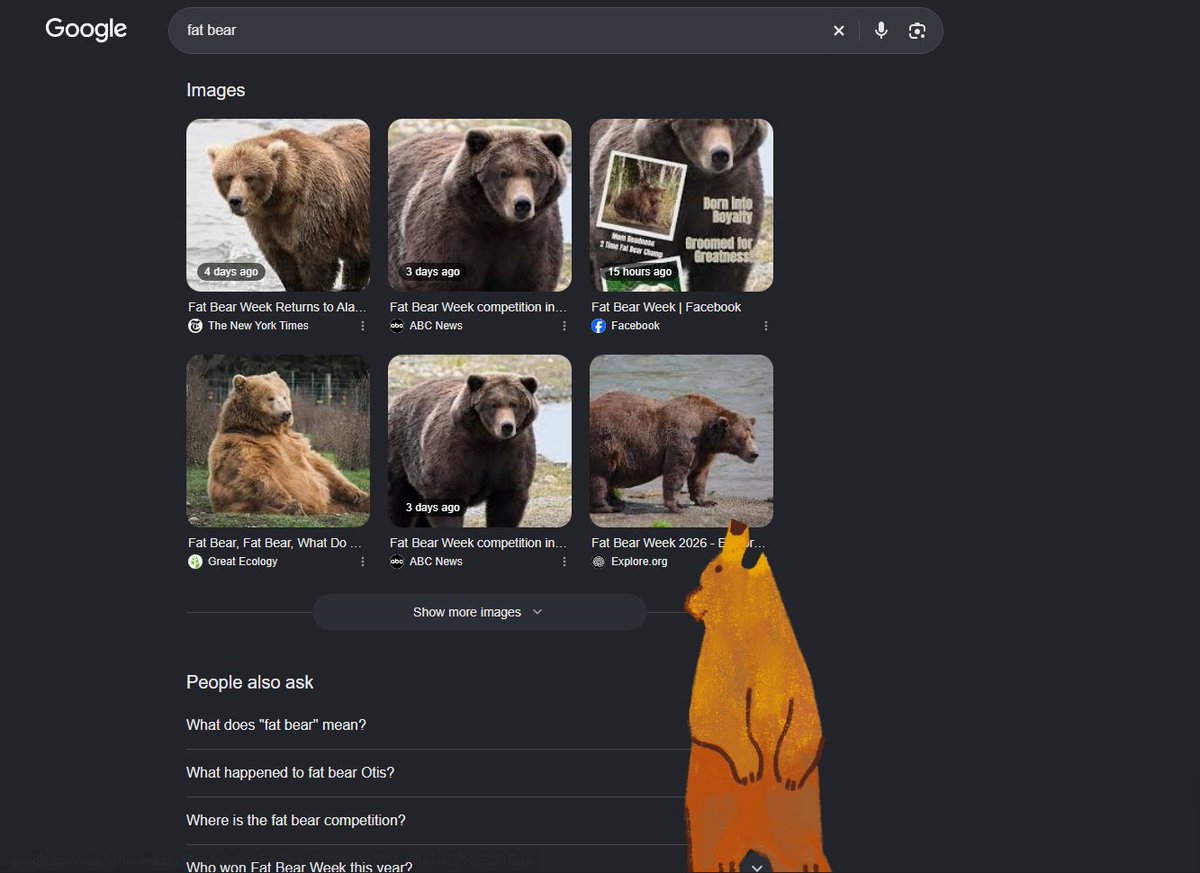This screenshot has width=1200, height=873.
Task: Click the Explore.org source icon
Action: [598, 562]
